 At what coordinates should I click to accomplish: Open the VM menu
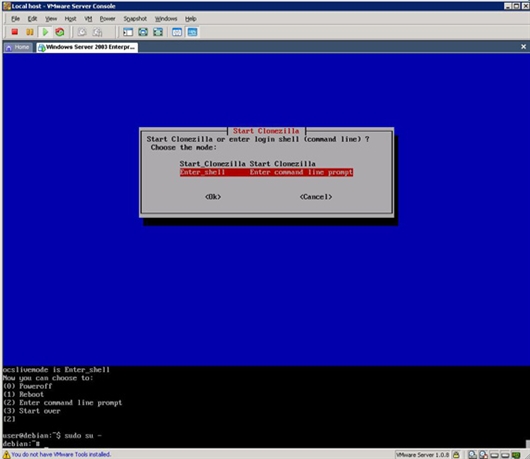[x=88, y=19]
